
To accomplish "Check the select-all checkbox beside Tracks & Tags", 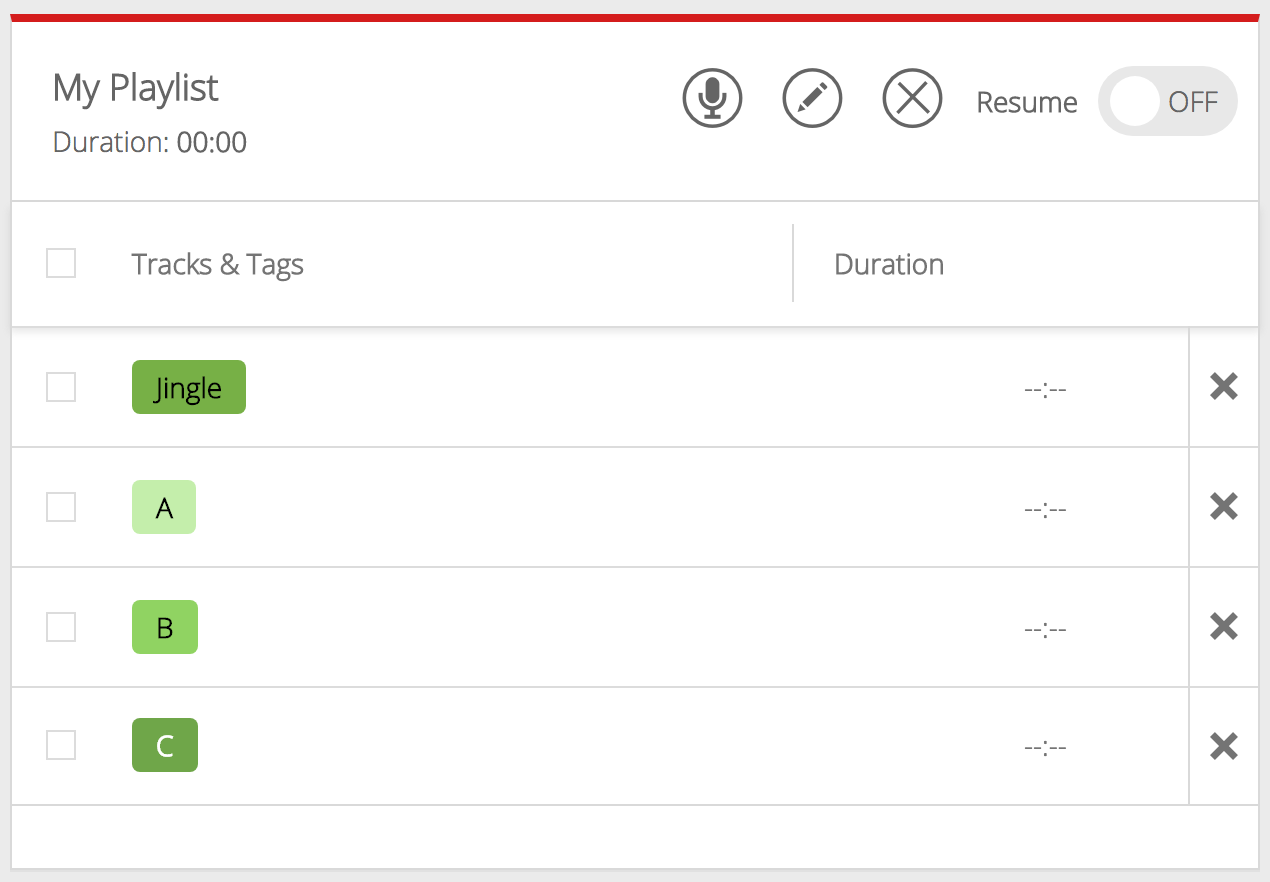I will (61, 263).
